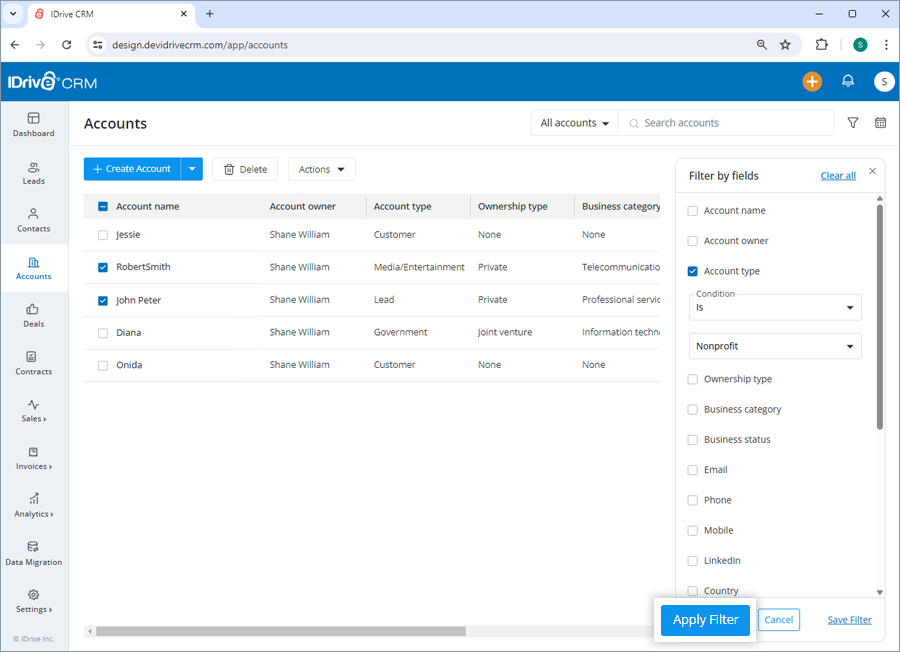Open the Dashboard from the sidebar

pyautogui.click(x=33, y=126)
